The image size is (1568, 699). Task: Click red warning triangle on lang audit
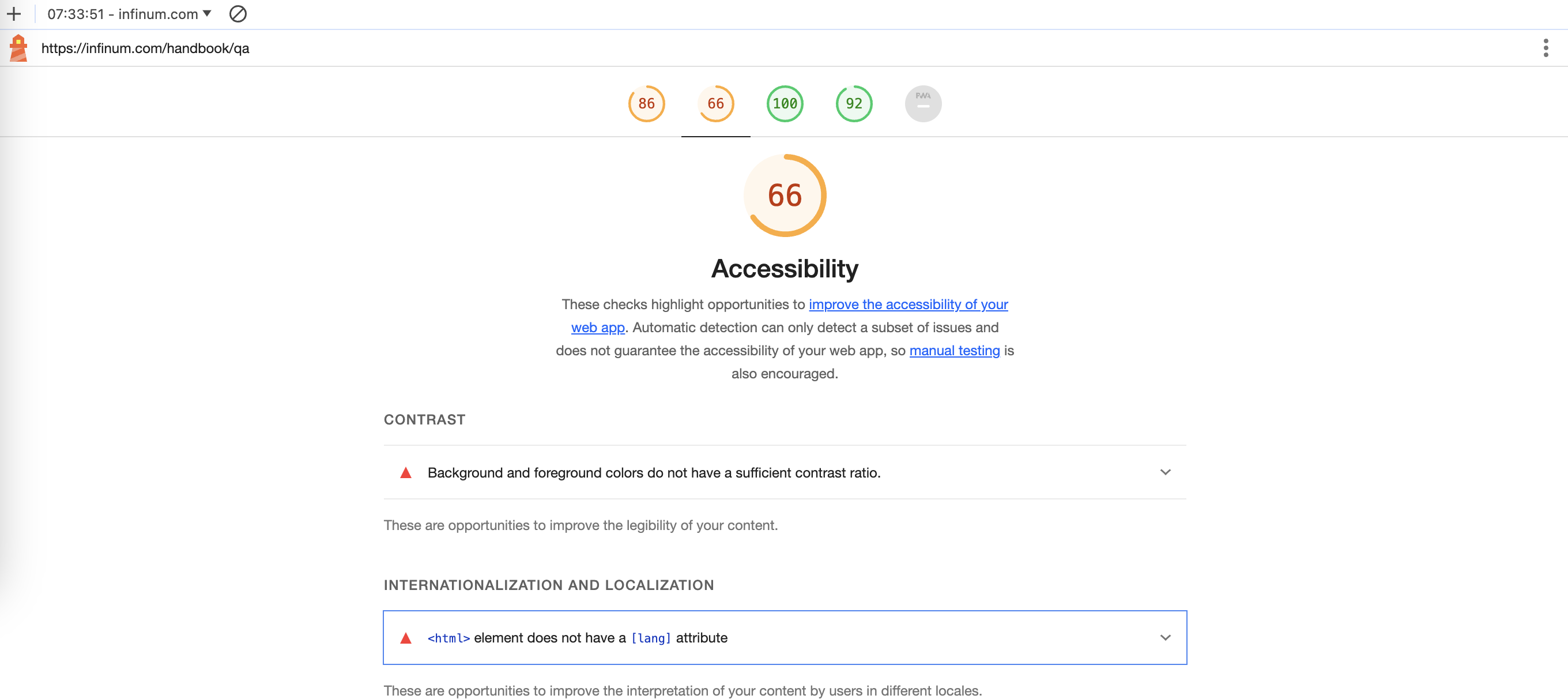[x=406, y=637]
